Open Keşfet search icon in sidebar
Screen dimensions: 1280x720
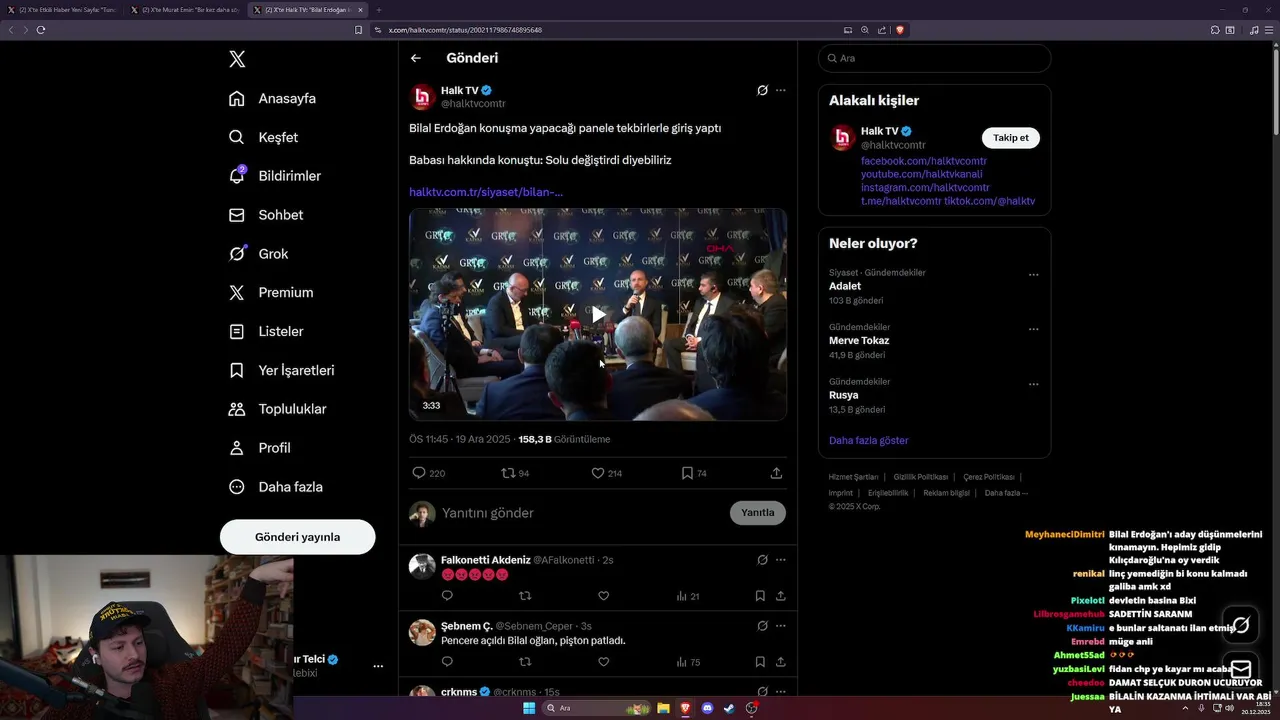[x=237, y=137]
